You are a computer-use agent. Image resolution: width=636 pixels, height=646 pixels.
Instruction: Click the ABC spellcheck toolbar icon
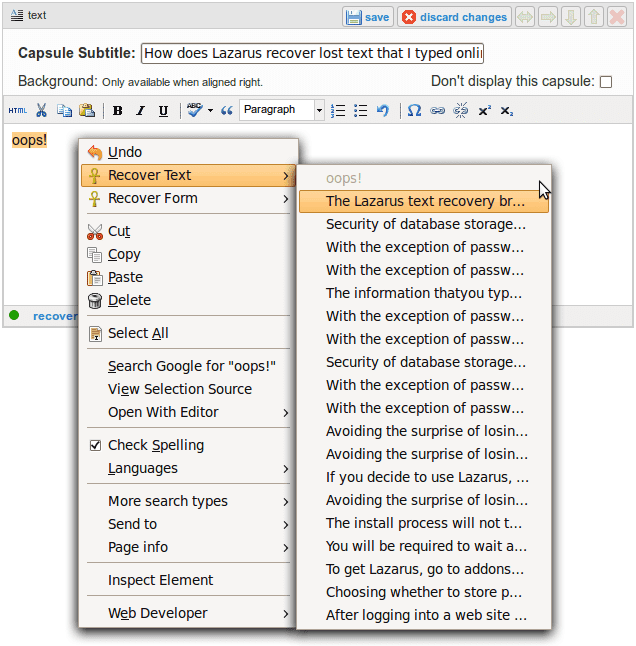click(194, 110)
